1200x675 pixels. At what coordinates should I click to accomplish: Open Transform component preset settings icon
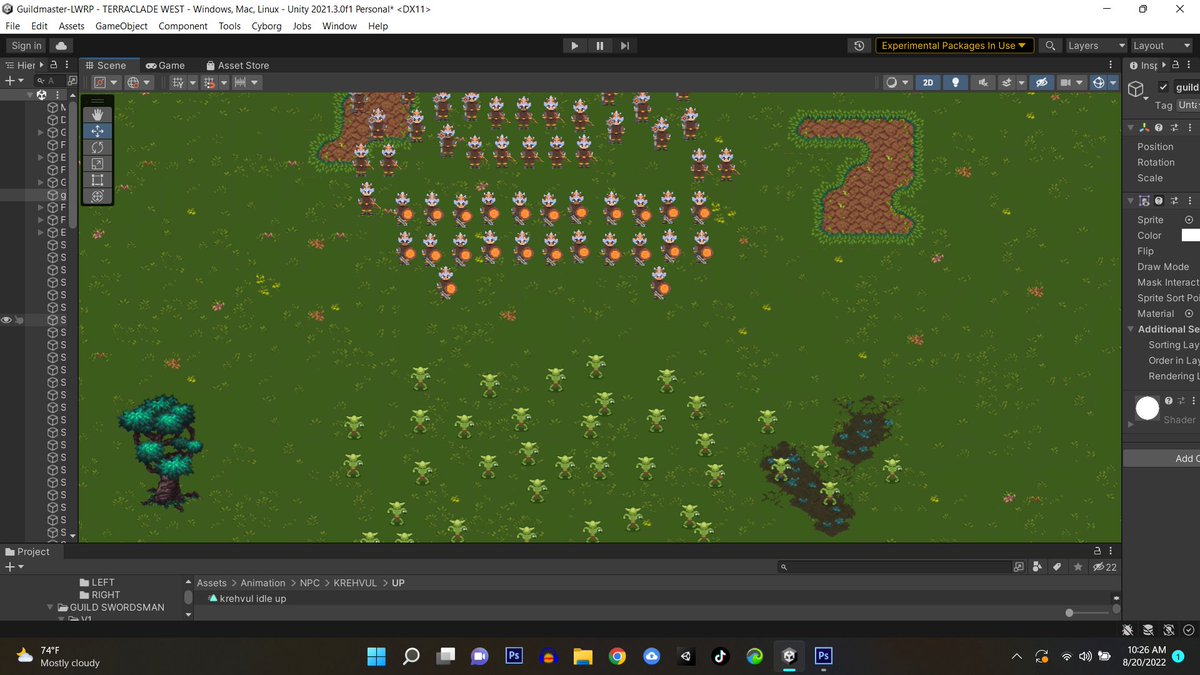pyautogui.click(x=1174, y=128)
